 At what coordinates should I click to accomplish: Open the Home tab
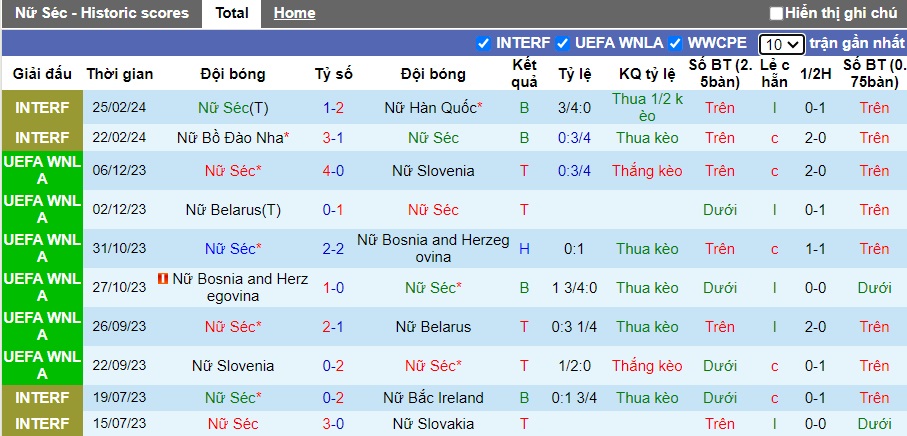[x=294, y=13]
